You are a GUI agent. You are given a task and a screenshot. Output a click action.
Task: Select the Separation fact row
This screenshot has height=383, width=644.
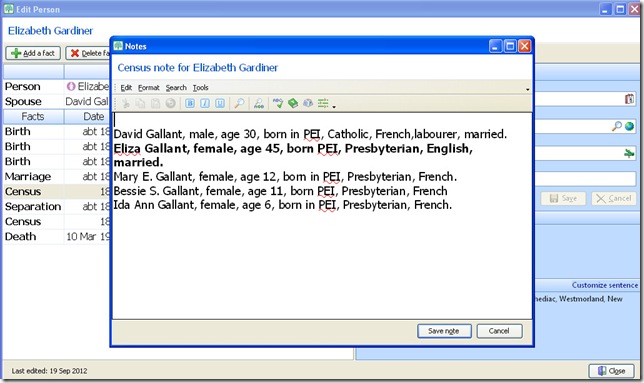click(57, 206)
